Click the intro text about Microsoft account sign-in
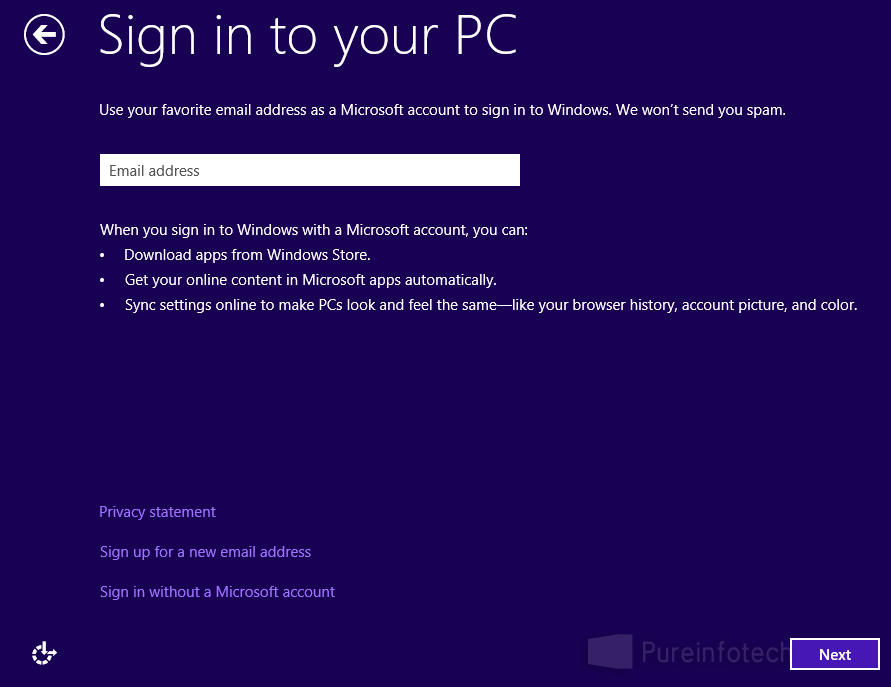Image resolution: width=891 pixels, height=687 pixels. (x=442, y=110)
